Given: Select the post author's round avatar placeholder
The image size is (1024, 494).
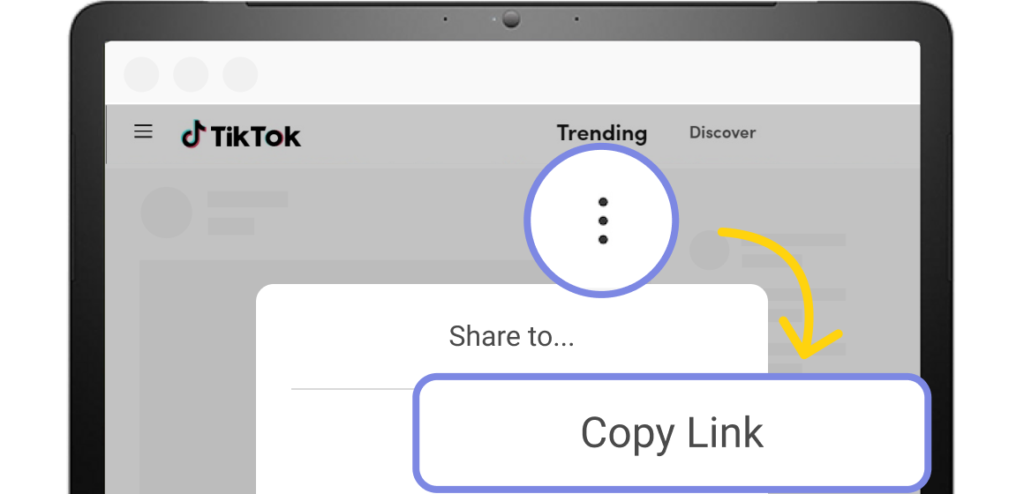Looking at the screenshot, I should 167,212.
